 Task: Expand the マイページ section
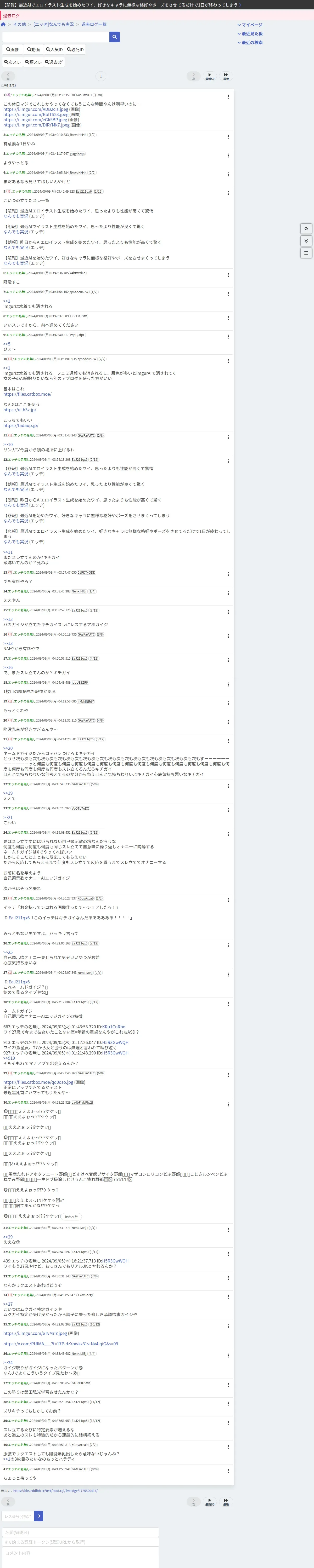[250, 25]
